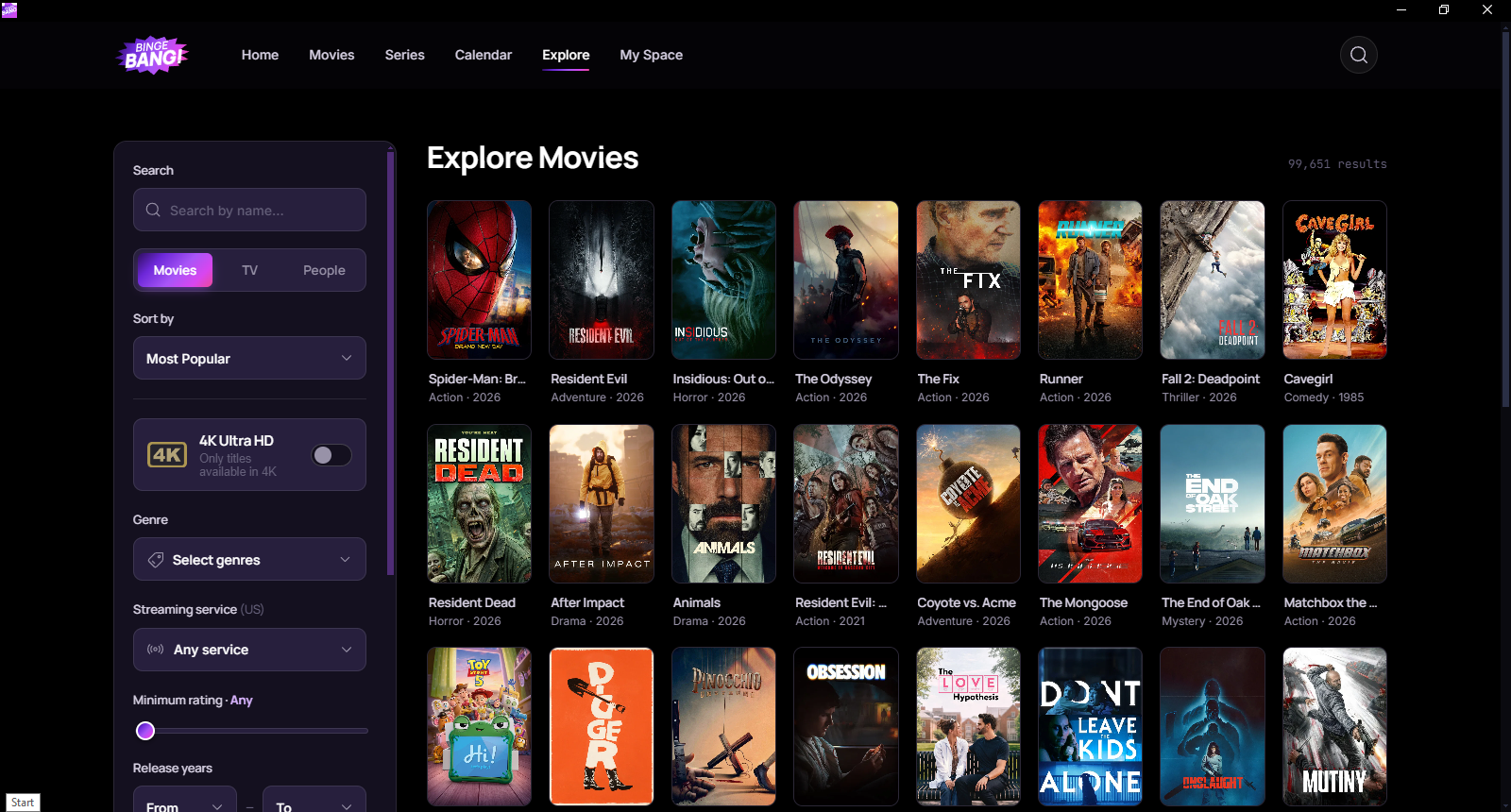This screenshot has height=812, width=1511.
Task: Toggle the 4K Ultra HD switch
Action: tap(331, 455)
